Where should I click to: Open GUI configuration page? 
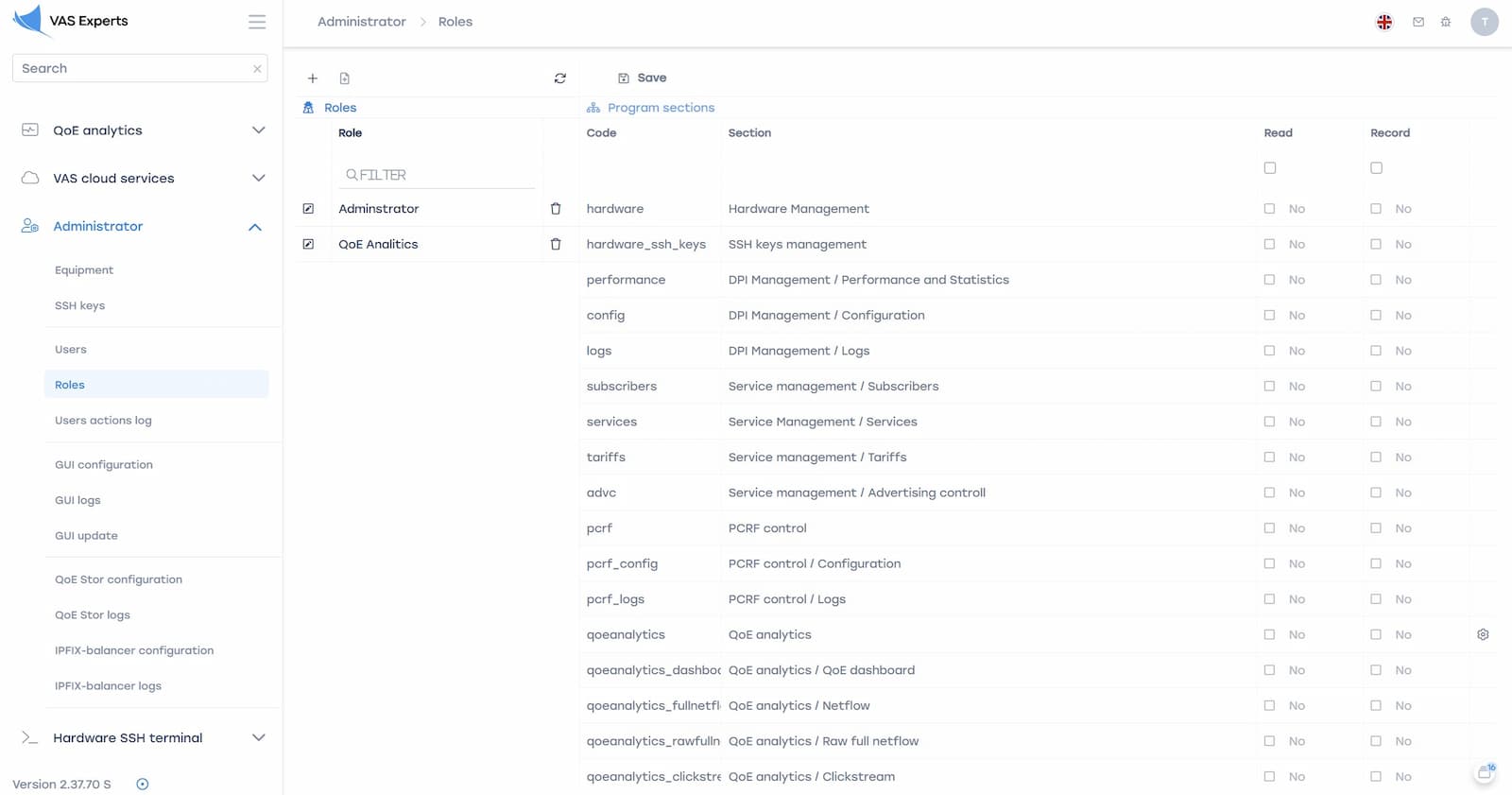pyautogui.click(x=104, y=465)
